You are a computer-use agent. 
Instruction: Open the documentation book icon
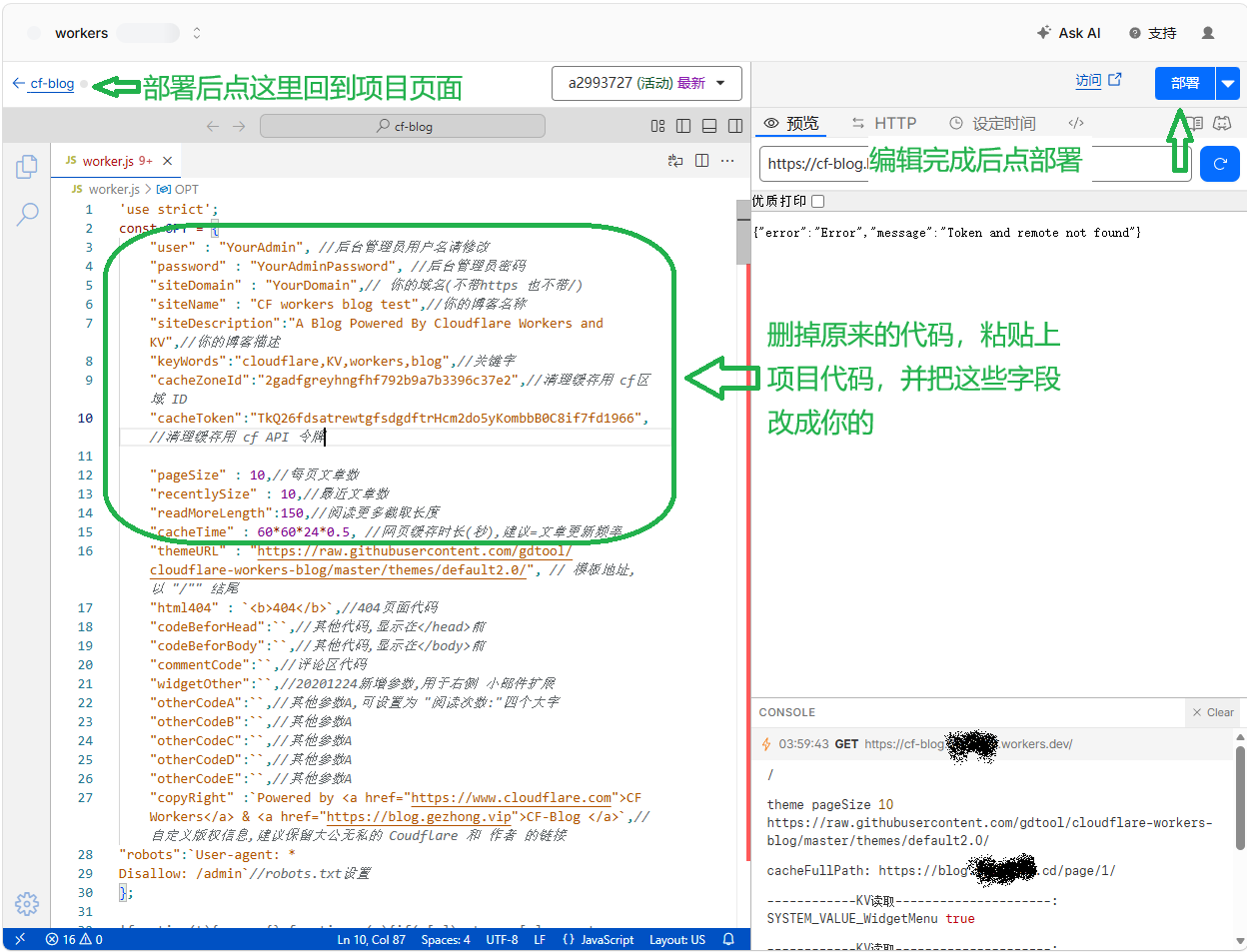1195,123
